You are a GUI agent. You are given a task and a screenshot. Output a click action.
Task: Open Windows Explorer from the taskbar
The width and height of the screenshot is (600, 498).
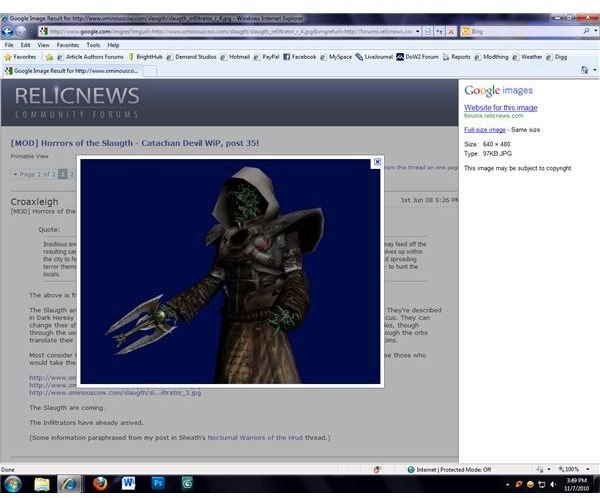pos(42,484)
